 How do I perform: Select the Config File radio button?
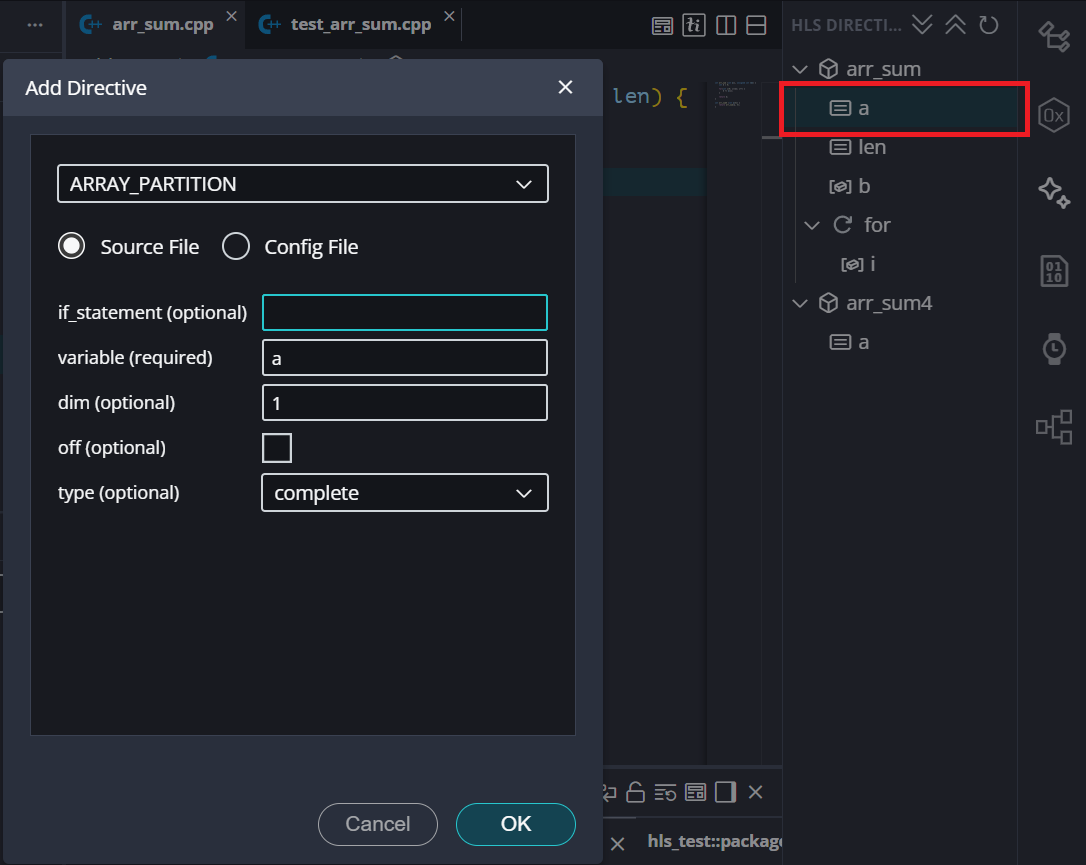coord(236,247)
